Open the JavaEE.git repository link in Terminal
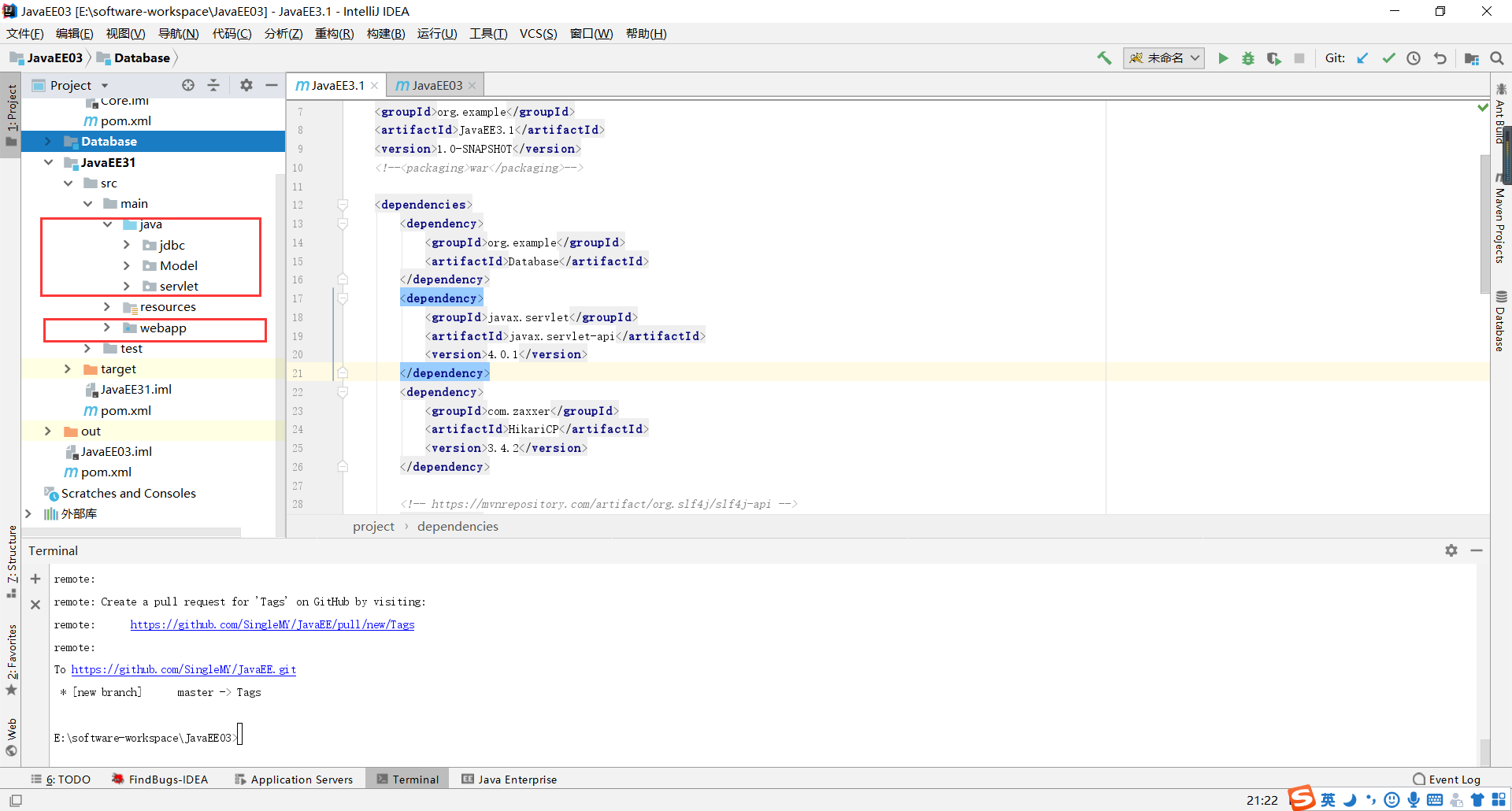The width and height of the screenshot is (1512, 811). point(183,669)
